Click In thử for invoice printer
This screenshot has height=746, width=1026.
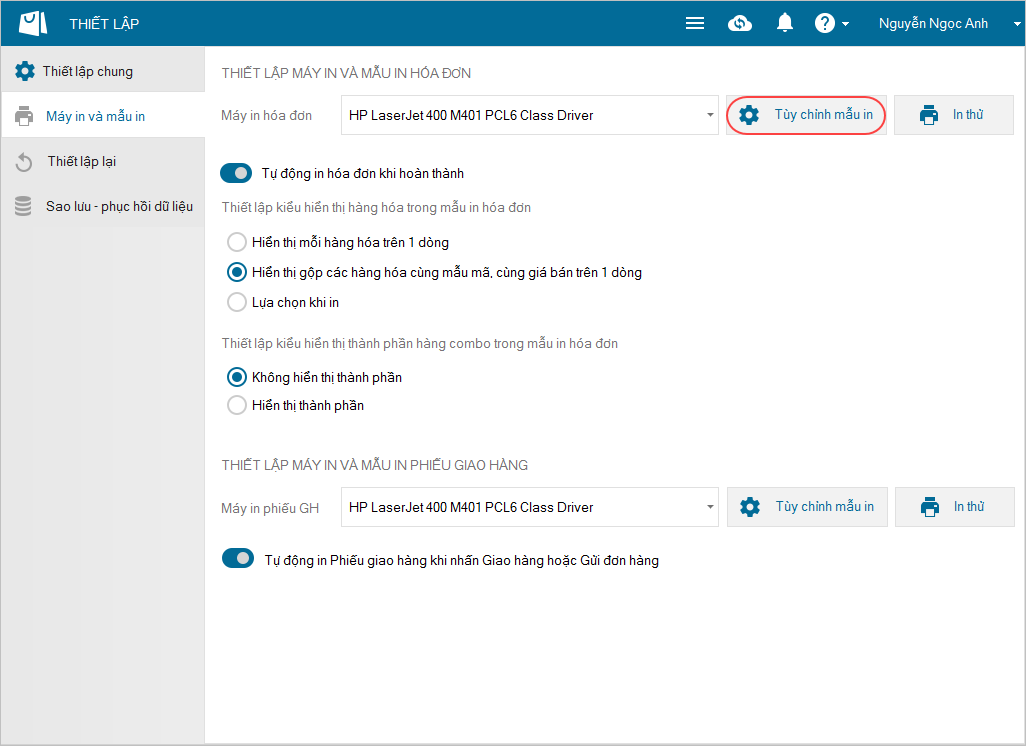[953, 115]
